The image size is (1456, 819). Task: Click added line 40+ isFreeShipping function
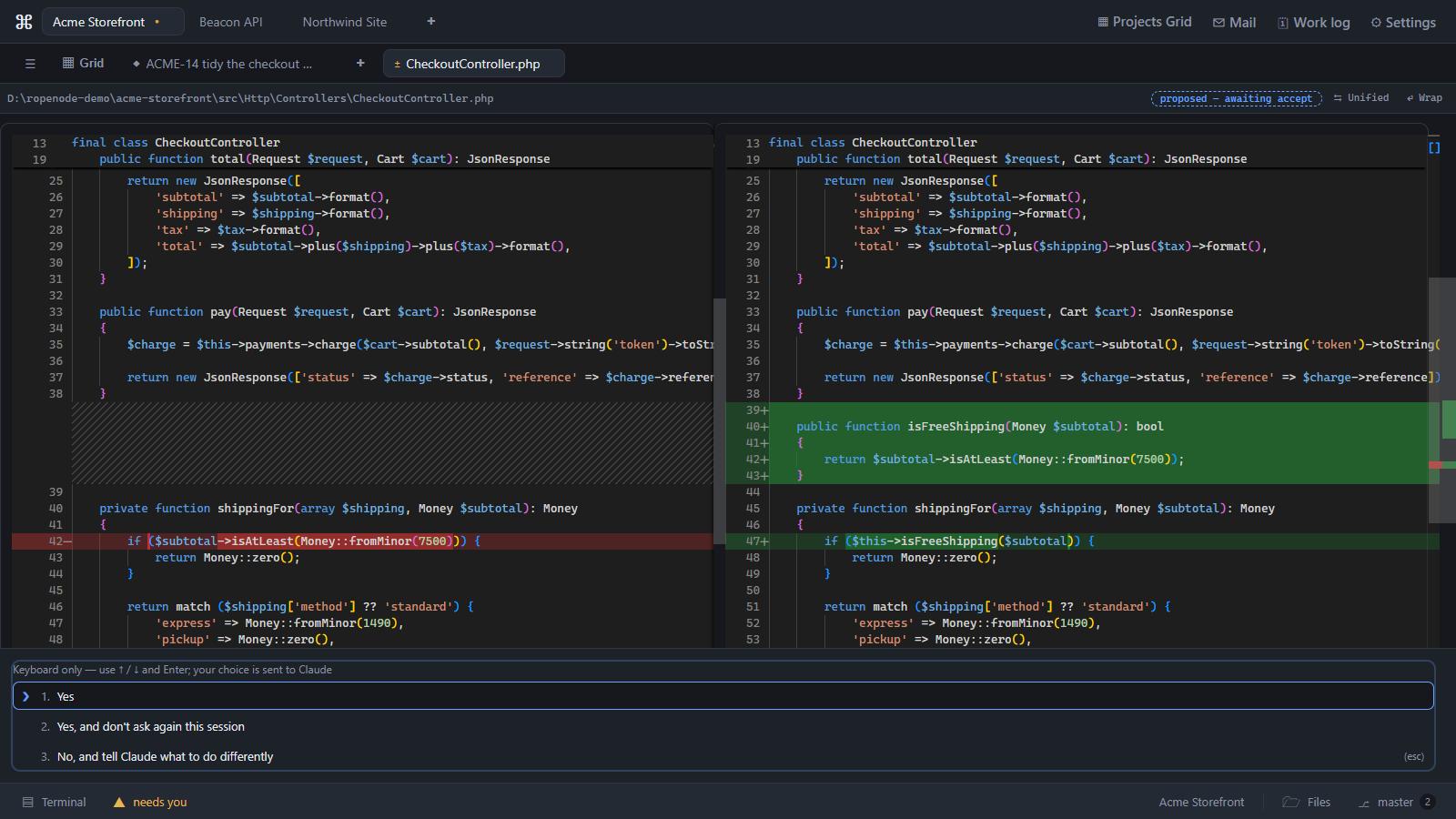tap(1083, 427)
